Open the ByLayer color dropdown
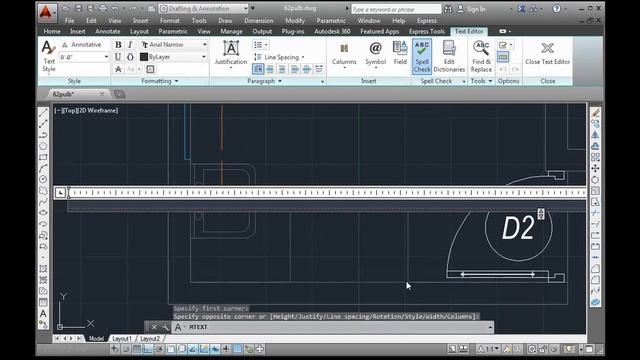 click(174, 57)
